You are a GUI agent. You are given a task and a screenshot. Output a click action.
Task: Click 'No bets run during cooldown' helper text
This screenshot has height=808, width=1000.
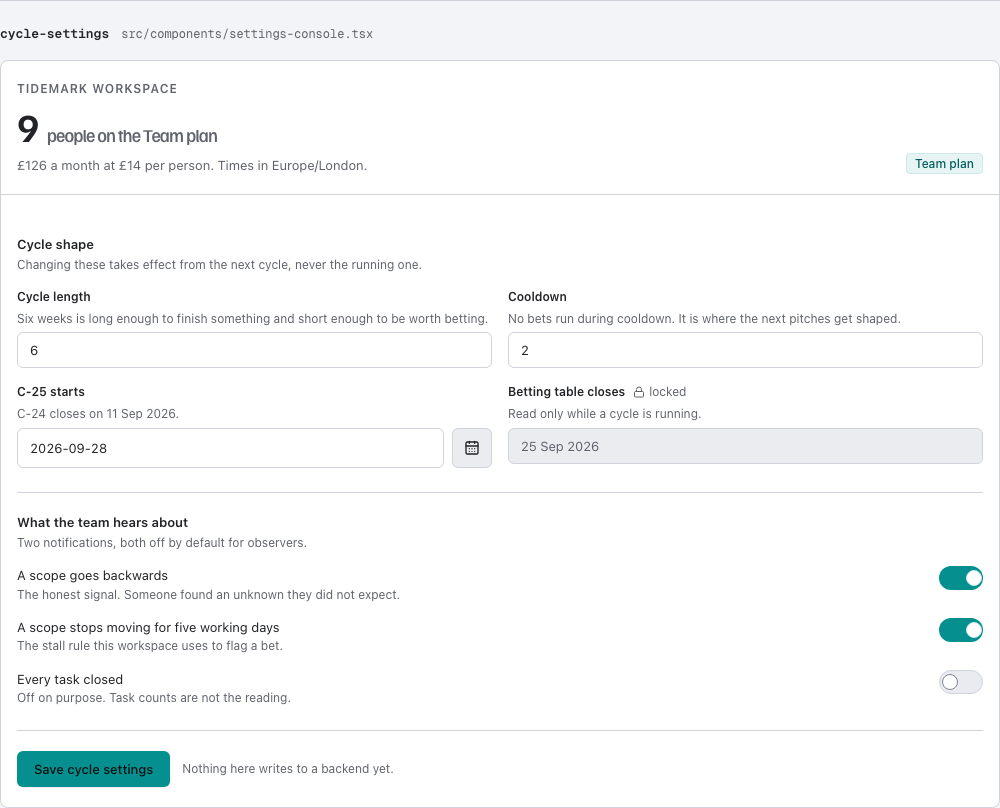(x=704, y=319)
